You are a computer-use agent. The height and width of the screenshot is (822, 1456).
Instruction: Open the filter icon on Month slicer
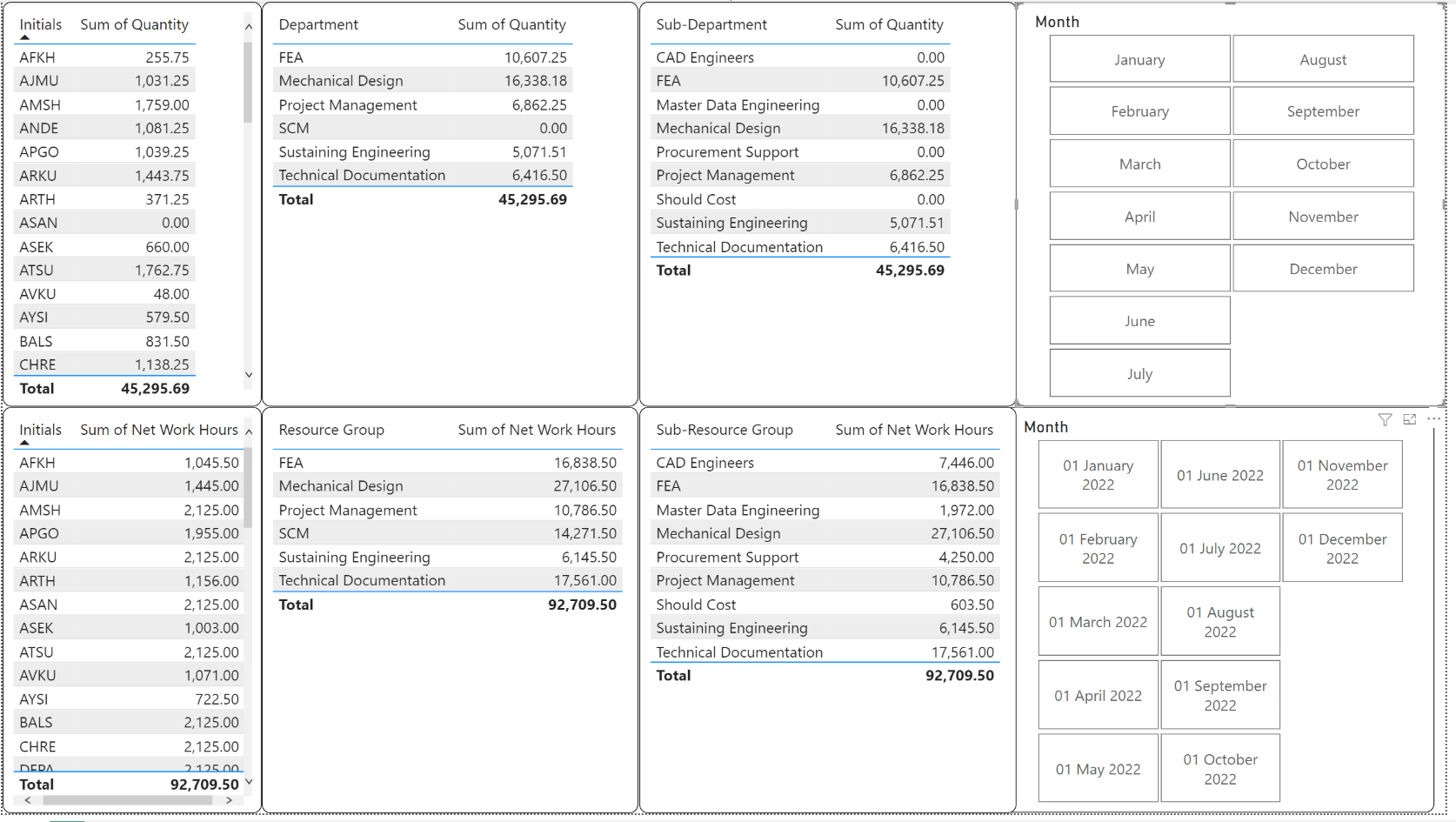[x=1385, y=419]
